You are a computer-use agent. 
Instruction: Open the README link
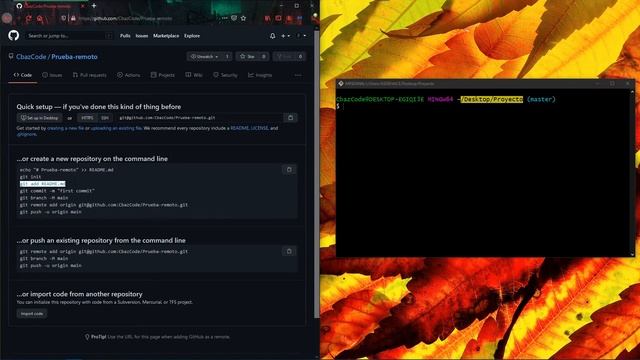pyautogui.click(x=240, y=128)
